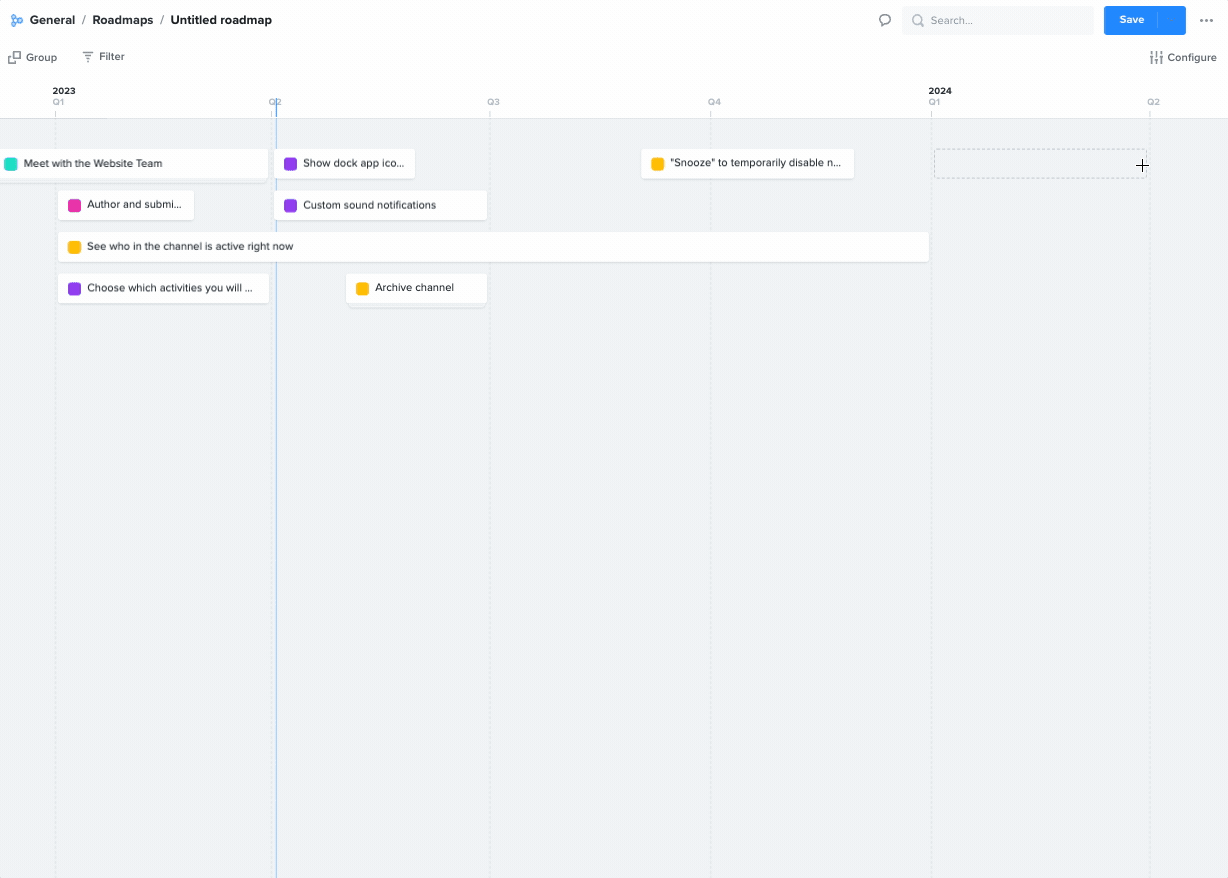Open Author and submi... item

pos(126,205)
